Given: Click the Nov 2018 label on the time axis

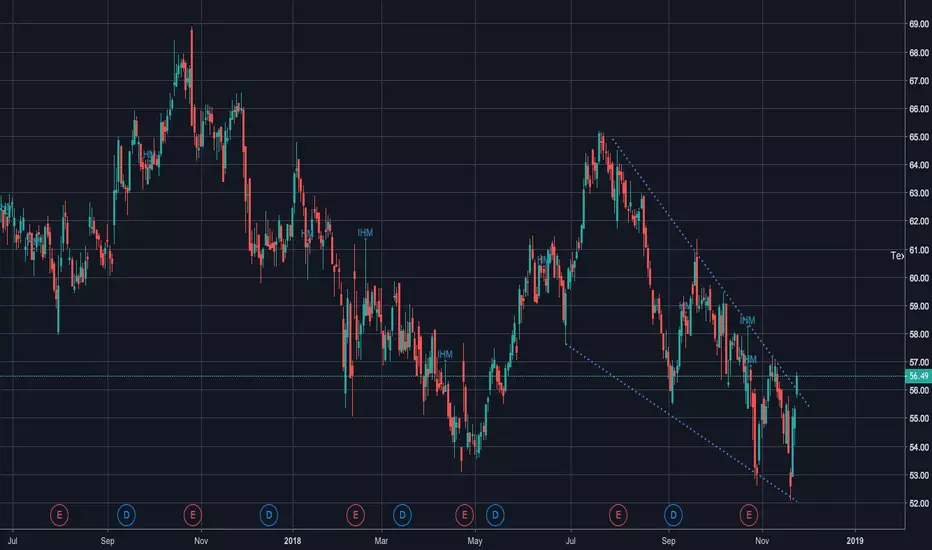Looking at the screenshot, I should pos(762,540).
